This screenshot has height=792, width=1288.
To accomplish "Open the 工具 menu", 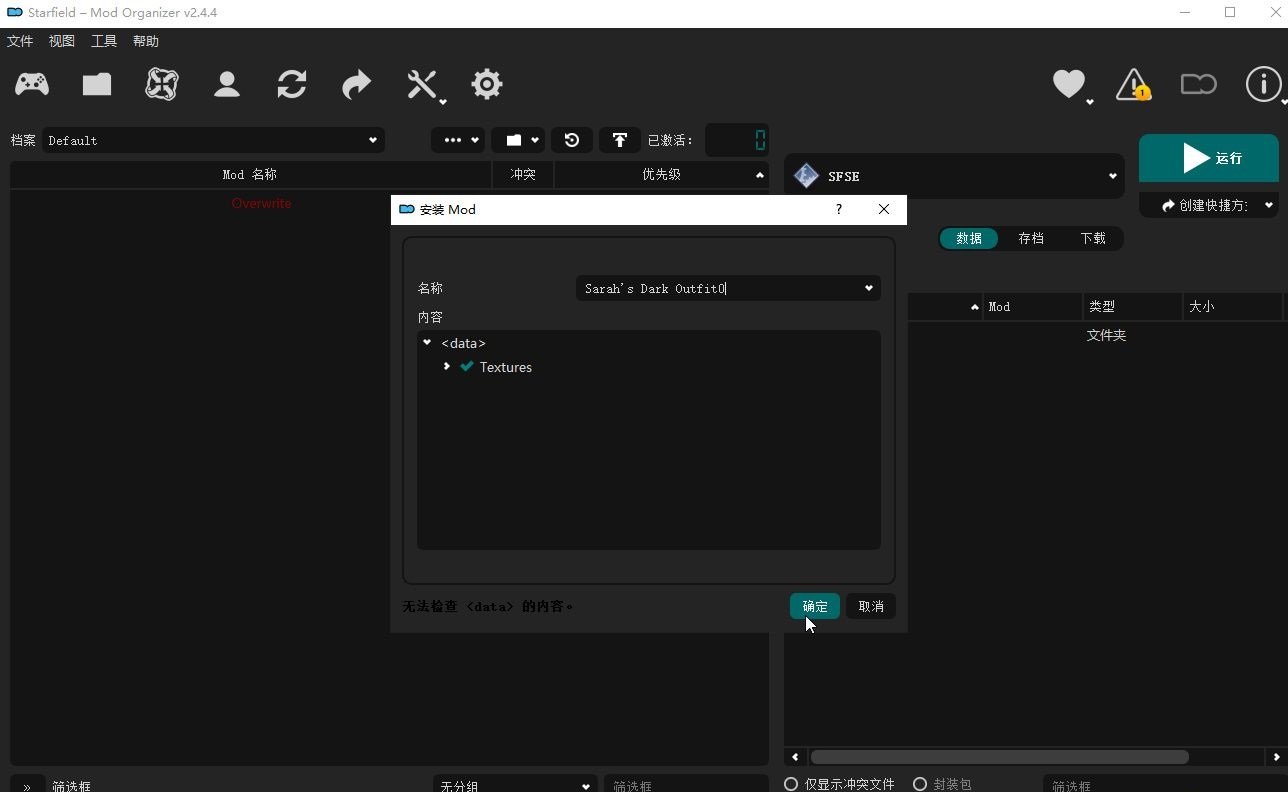I will (x=104, y=41).
